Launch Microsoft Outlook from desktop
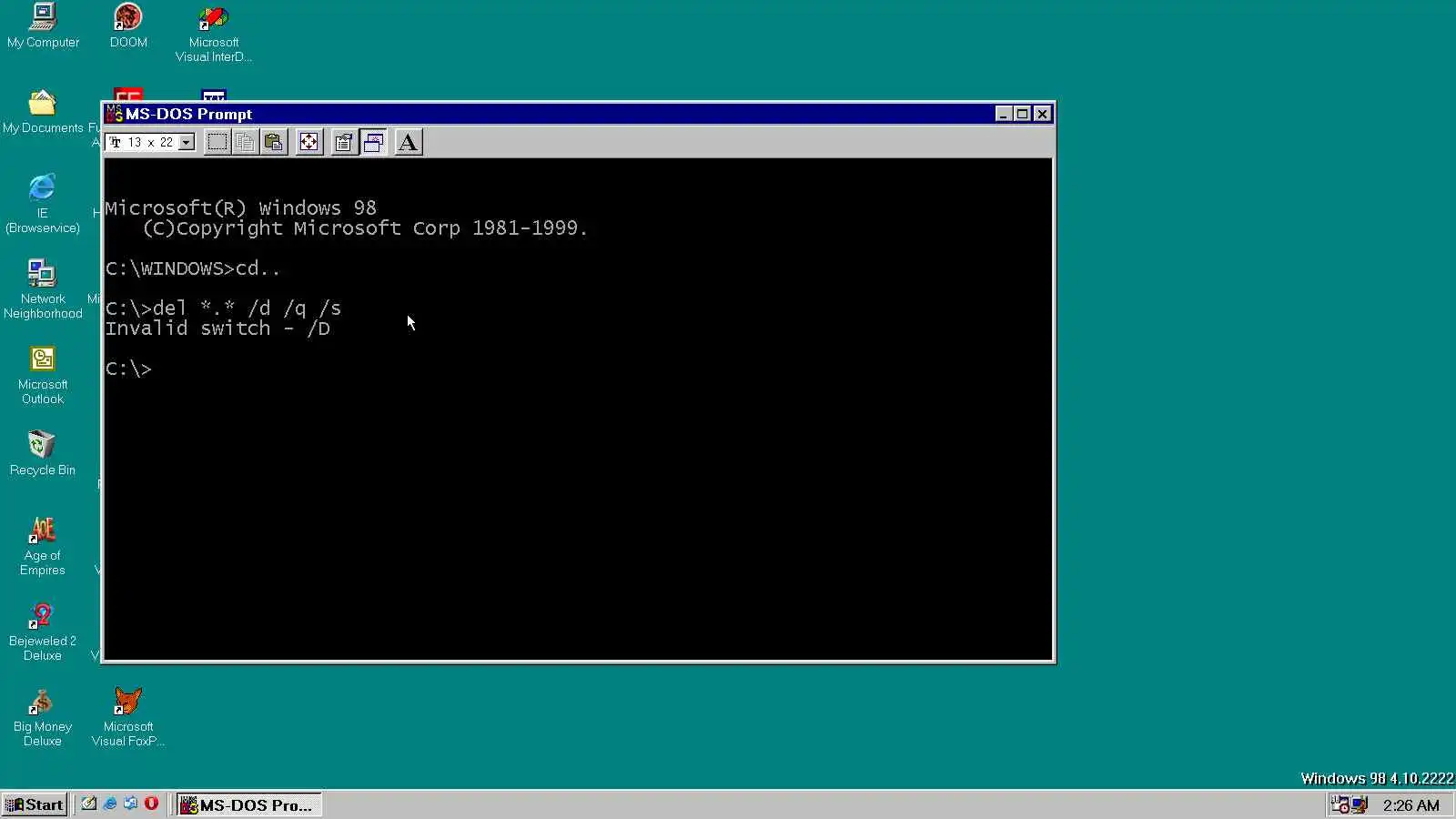The image size is (1456, 819). 43,375
